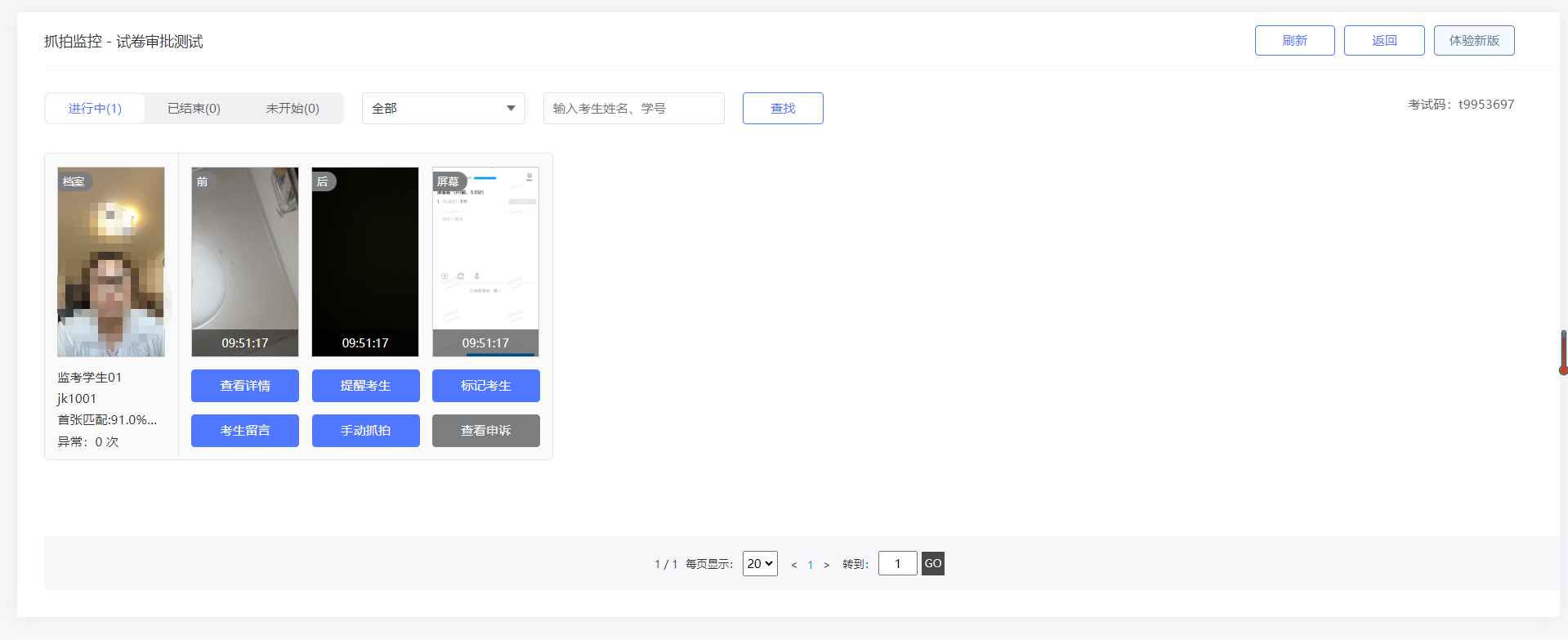This screenshot has width=1568, height=640.
Task: Expand the 全部 filter dropdown
Action: 443,109
